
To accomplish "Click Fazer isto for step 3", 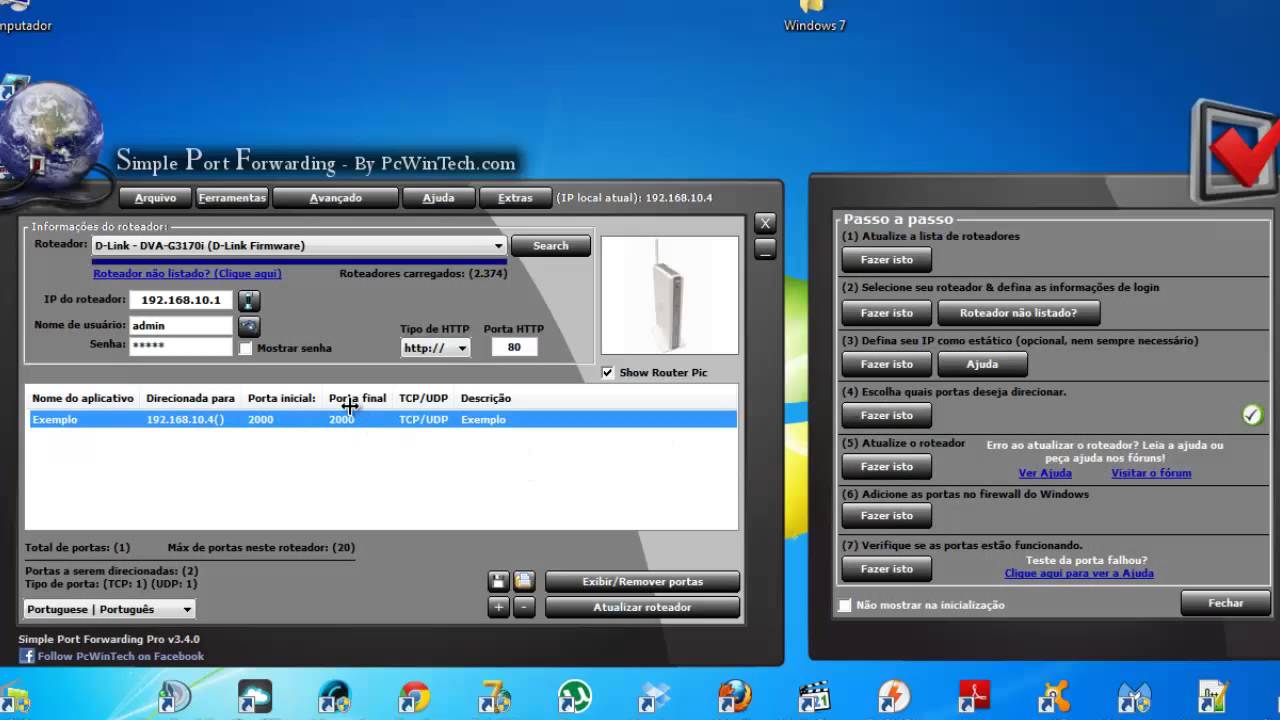I will 887,364.
